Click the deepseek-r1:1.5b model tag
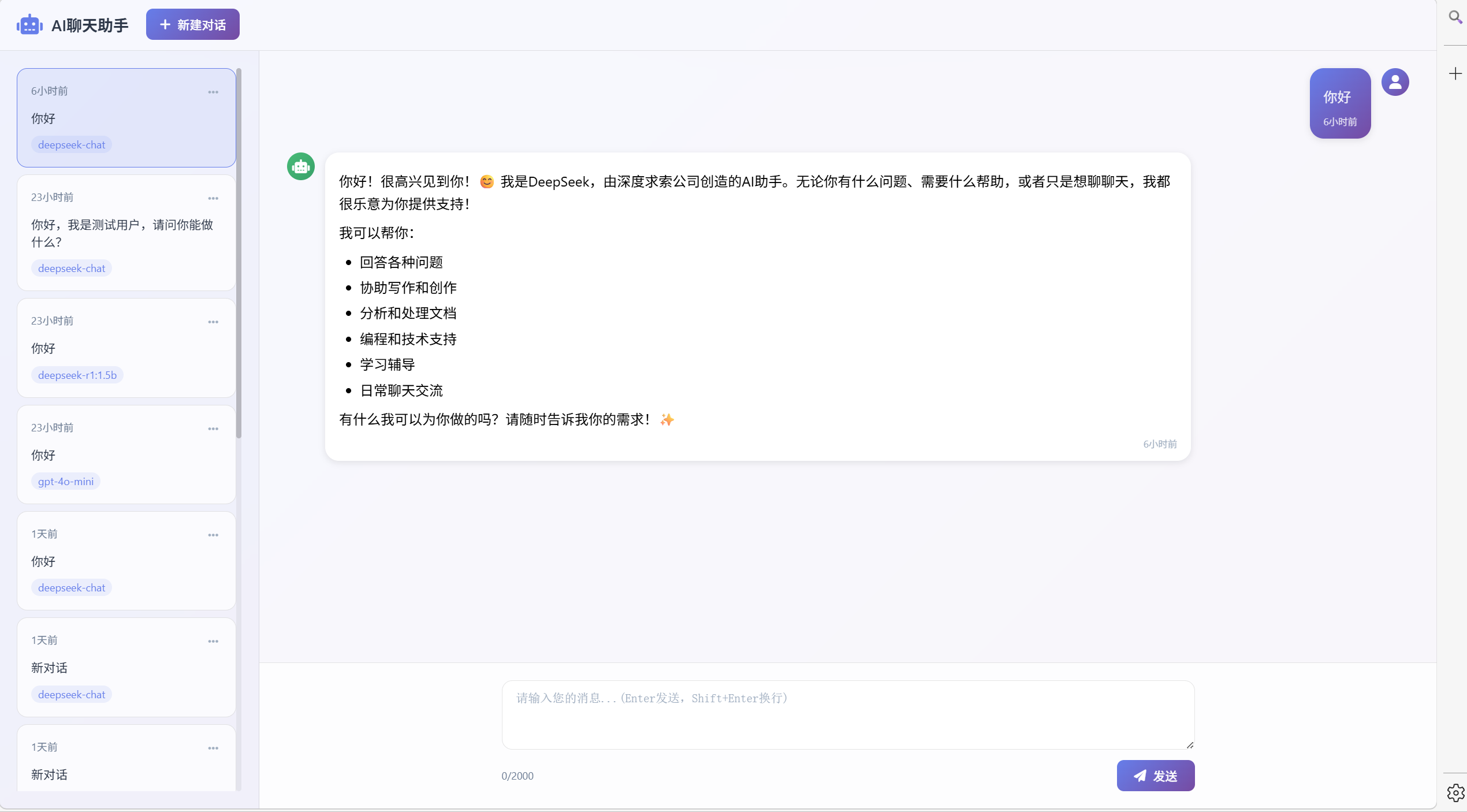1467x812 pixels. (77, 375)
